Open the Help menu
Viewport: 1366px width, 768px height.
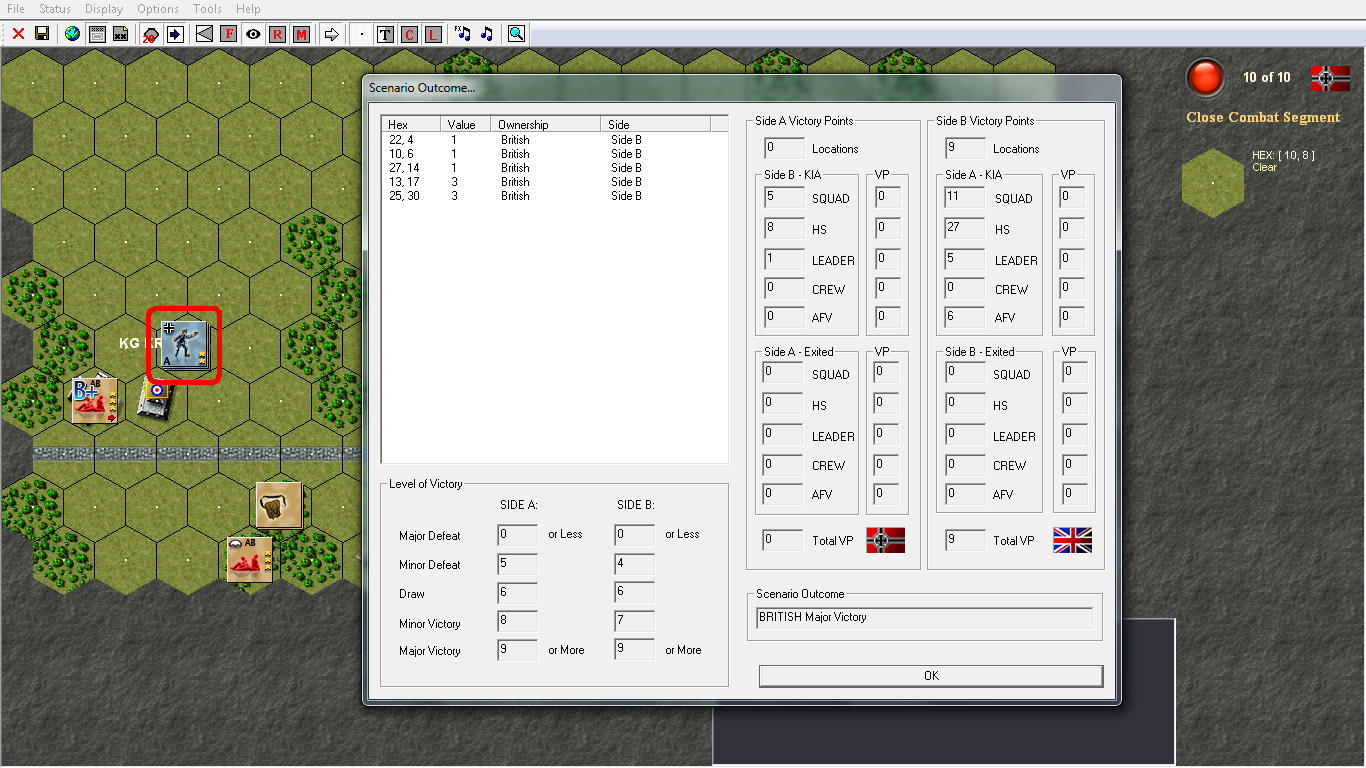pos(248,9)
